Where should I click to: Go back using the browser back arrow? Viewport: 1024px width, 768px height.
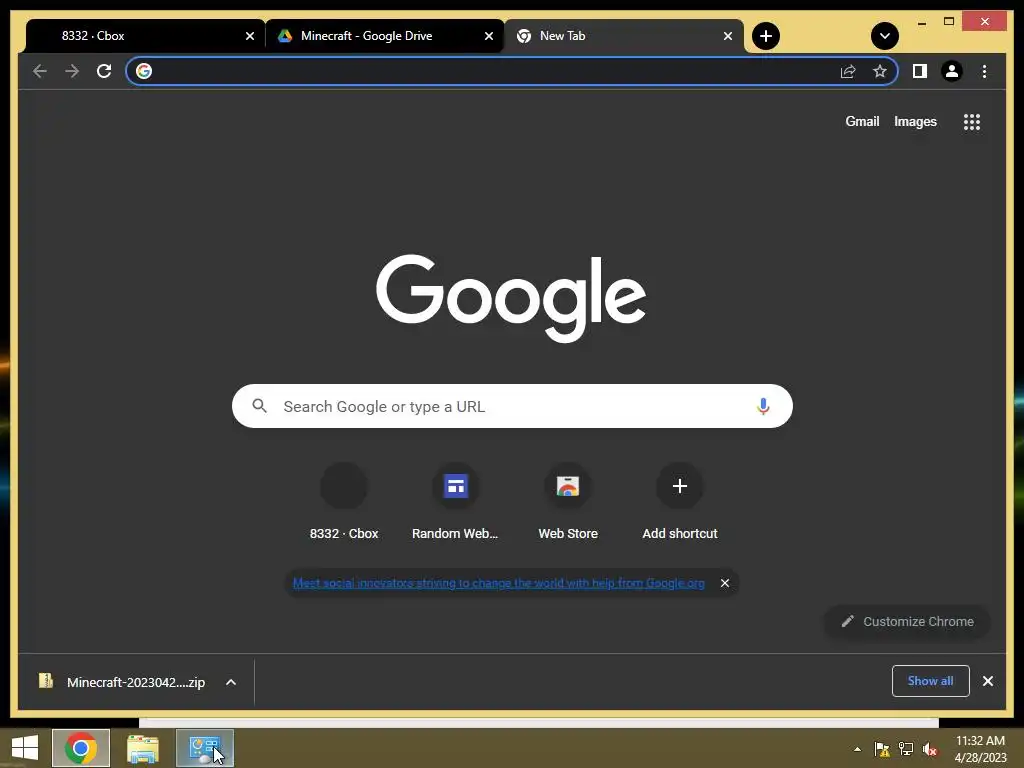[40, 71]
